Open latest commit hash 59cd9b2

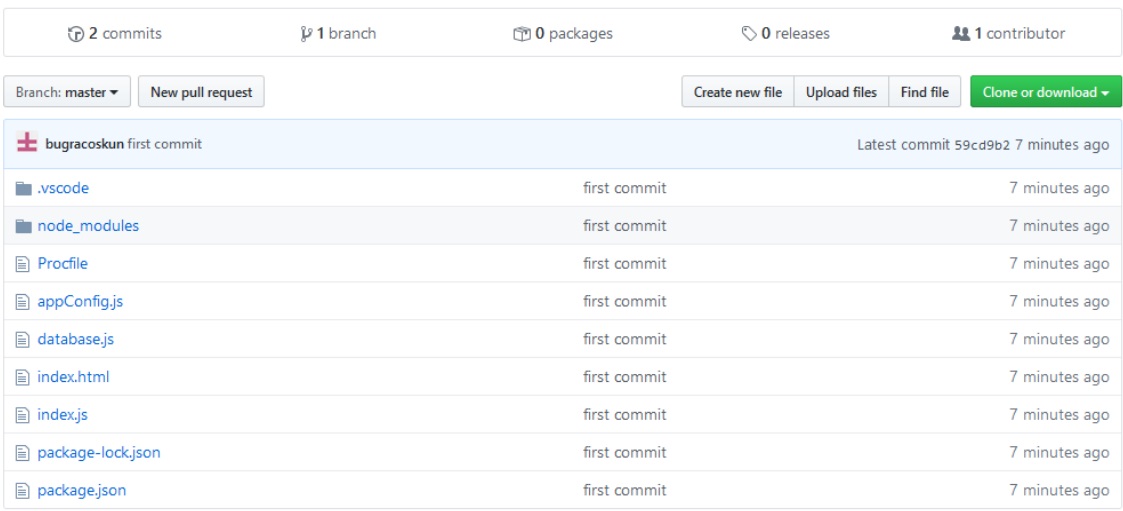982,144
